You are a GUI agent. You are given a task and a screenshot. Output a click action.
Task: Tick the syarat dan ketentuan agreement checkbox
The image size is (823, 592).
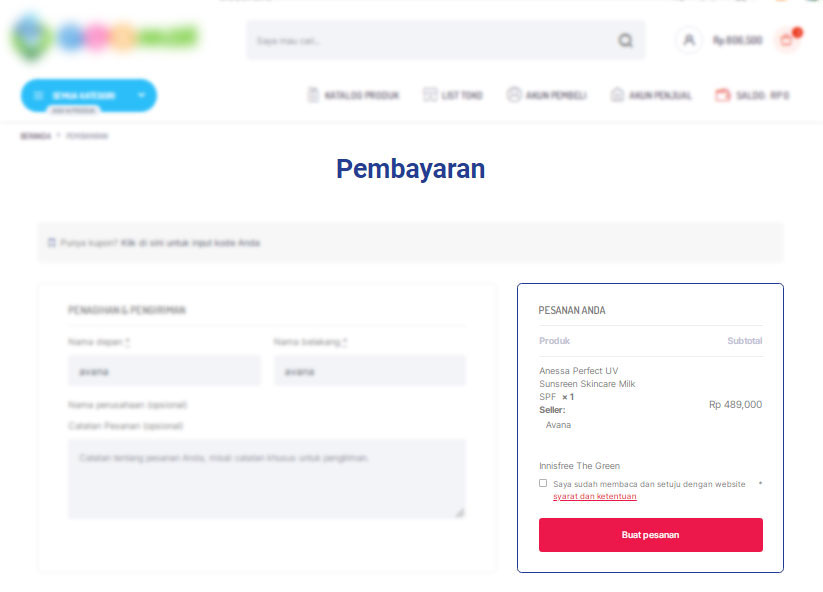(x=543, y=483)
